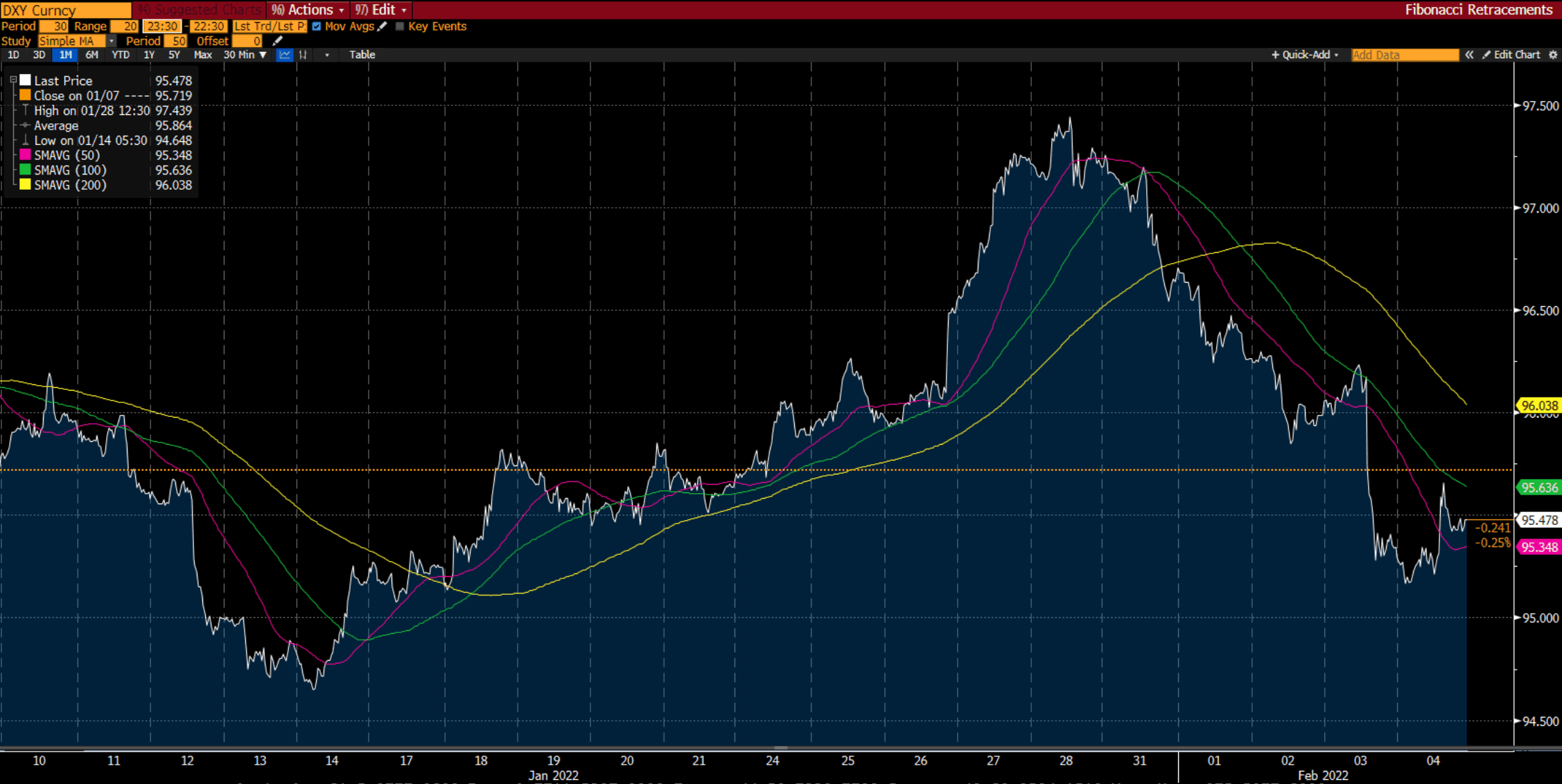Image resolution: width=1562 pixels, height=784 pixels.
Task: Uncheck the Mov Avgs checkbox
Action: pyautogui.click(x=316, y=26)
